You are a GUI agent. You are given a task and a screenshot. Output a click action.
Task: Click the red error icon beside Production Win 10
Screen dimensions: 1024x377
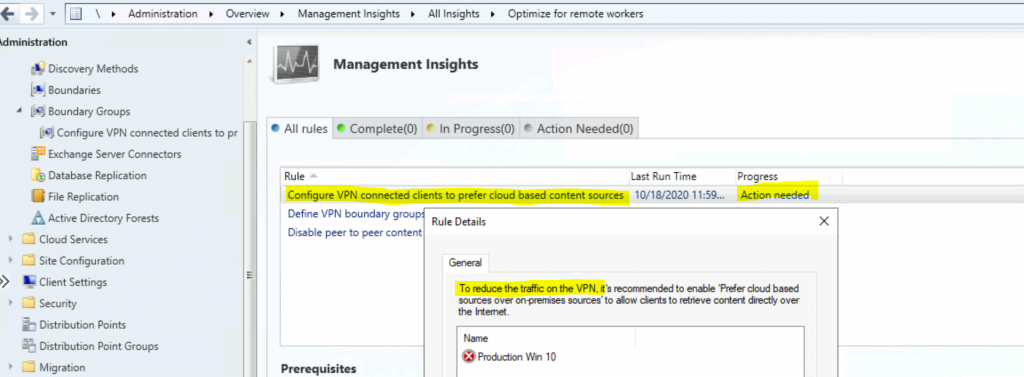pyautogui.click(x=469, y=357)
